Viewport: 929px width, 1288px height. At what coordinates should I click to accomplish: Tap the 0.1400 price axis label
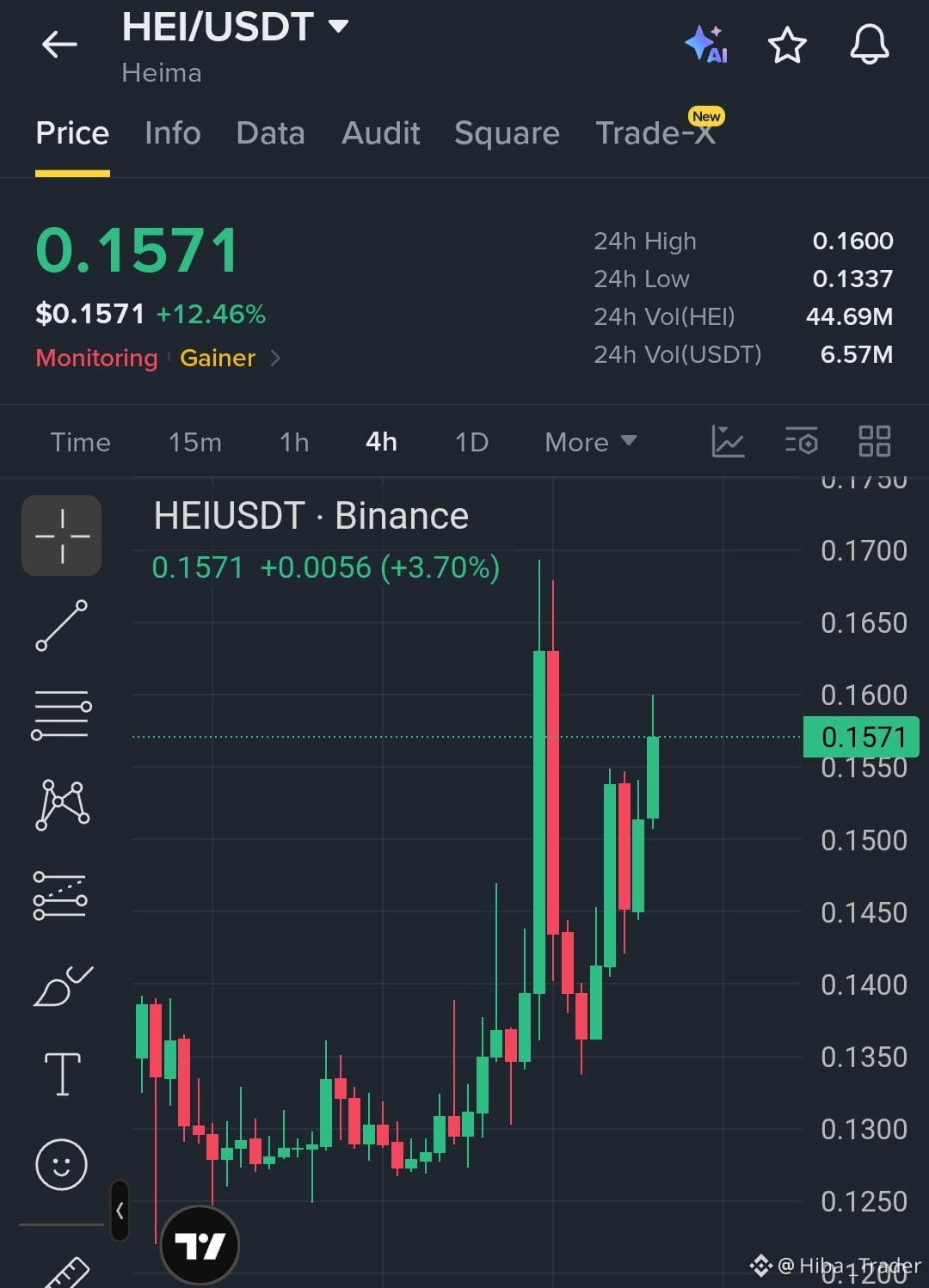point(864,984)
